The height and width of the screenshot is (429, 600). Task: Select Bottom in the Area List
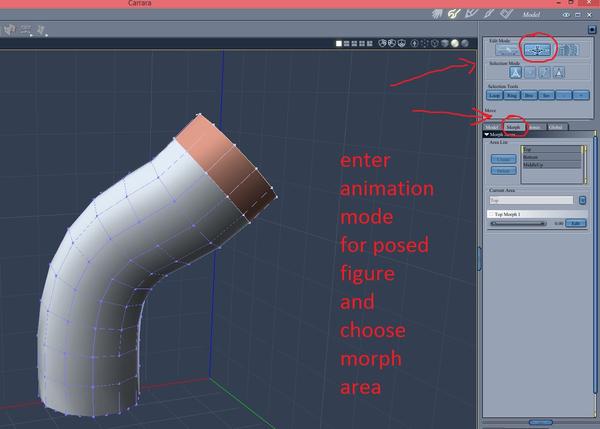click(x=551, y=157)
